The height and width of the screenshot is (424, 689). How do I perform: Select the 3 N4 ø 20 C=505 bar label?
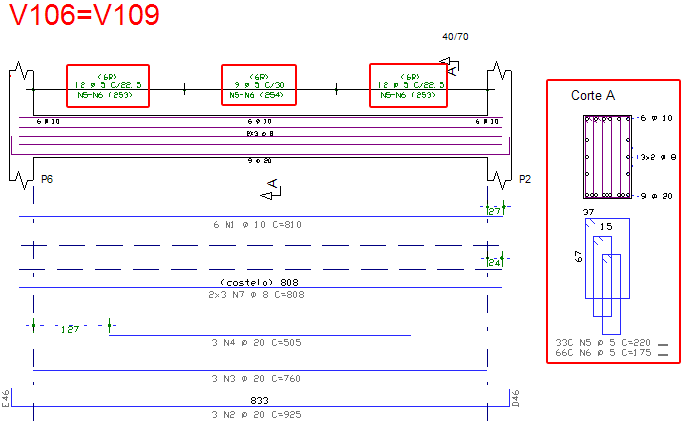[258, 343]
